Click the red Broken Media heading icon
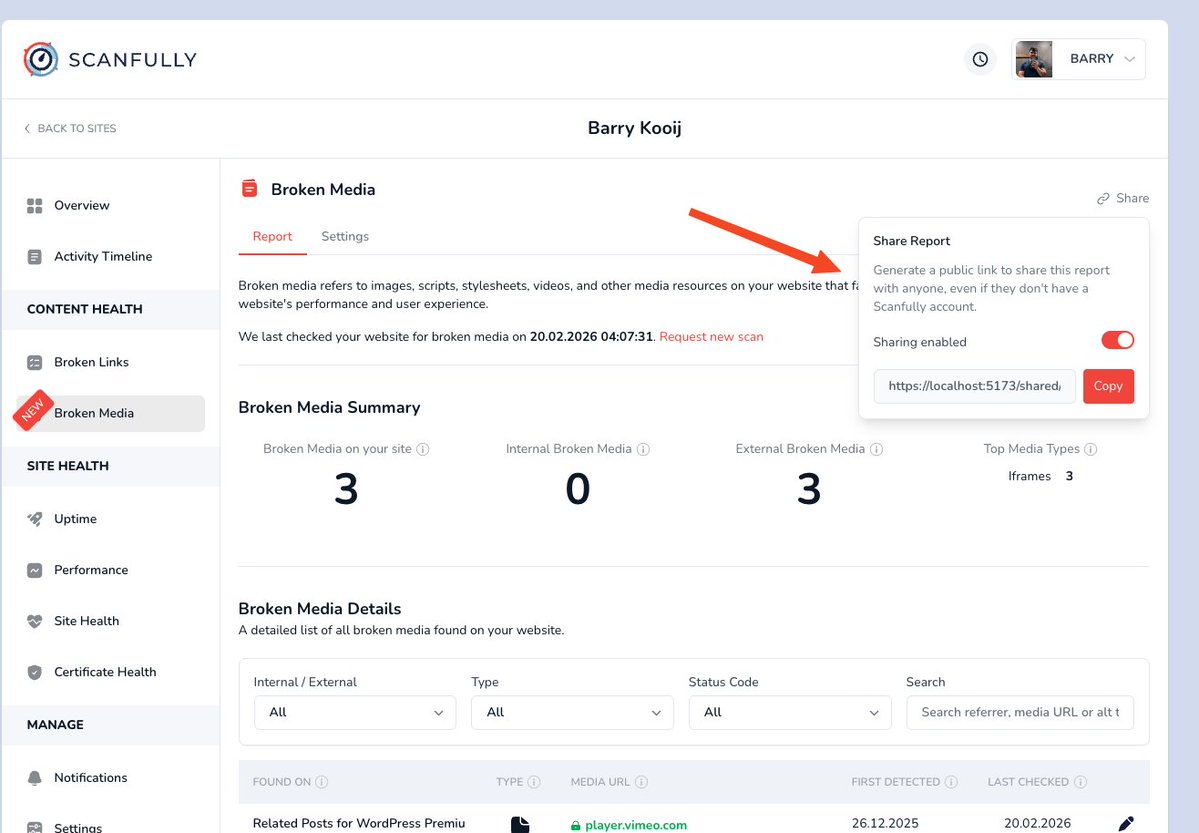Viewport: 1199px width, 833px height. click(249, 188)
